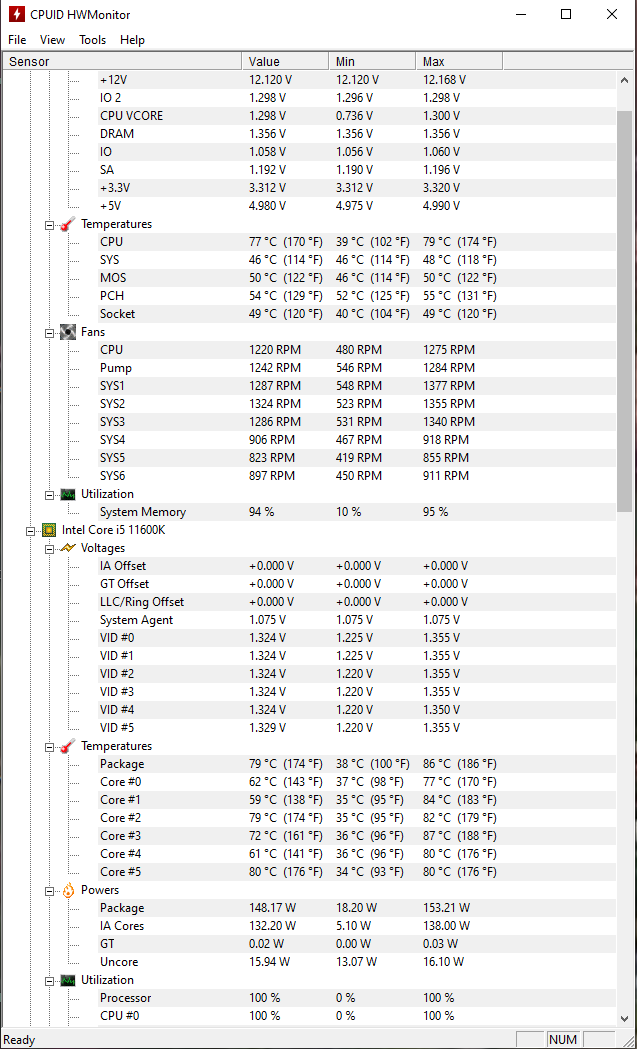Click the HWMonitor lightning logo in the title bar
Image resolution: width=637 pixels, height=1049 pixels.
(17, 15)
